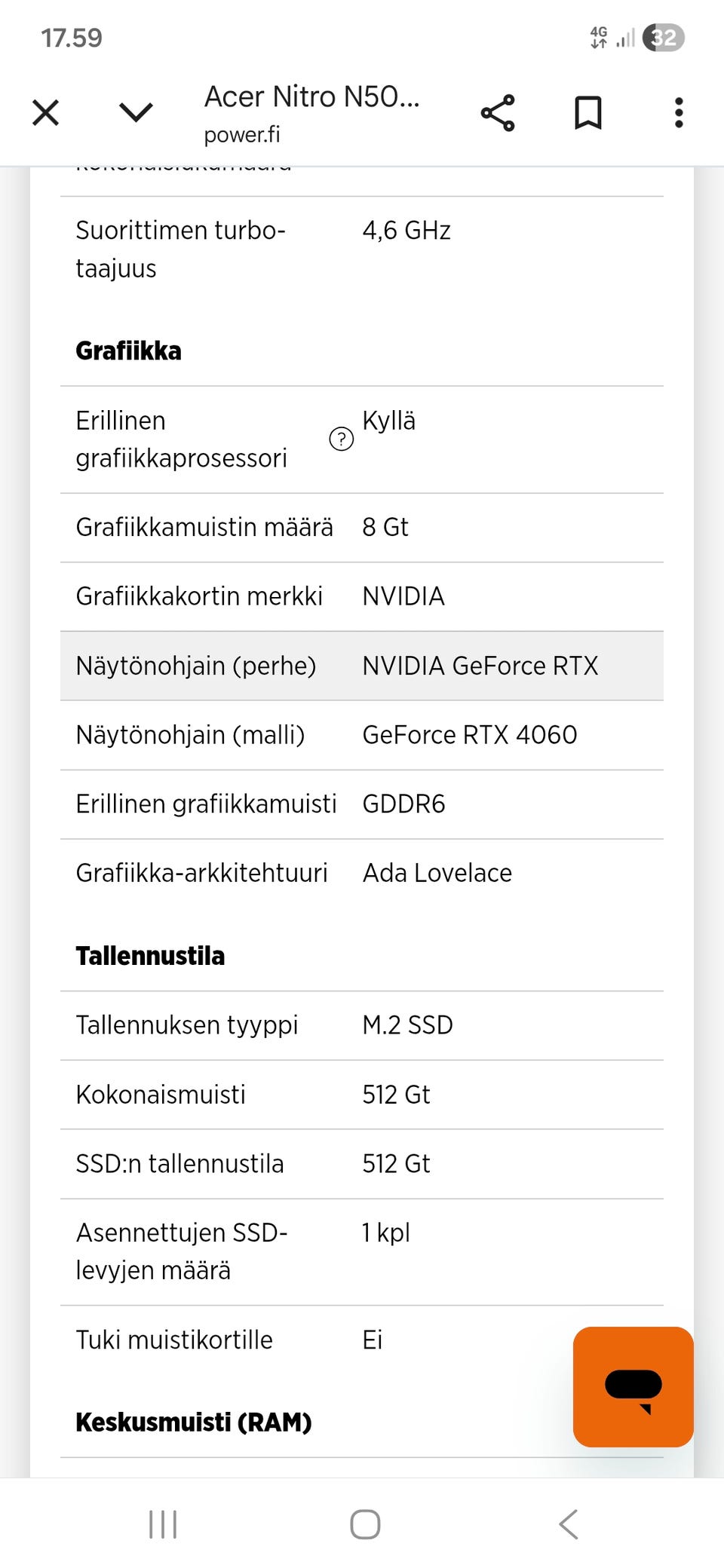
Task: Show help for Erillinen grafiikkaprosessori
Action: (342, 439)
